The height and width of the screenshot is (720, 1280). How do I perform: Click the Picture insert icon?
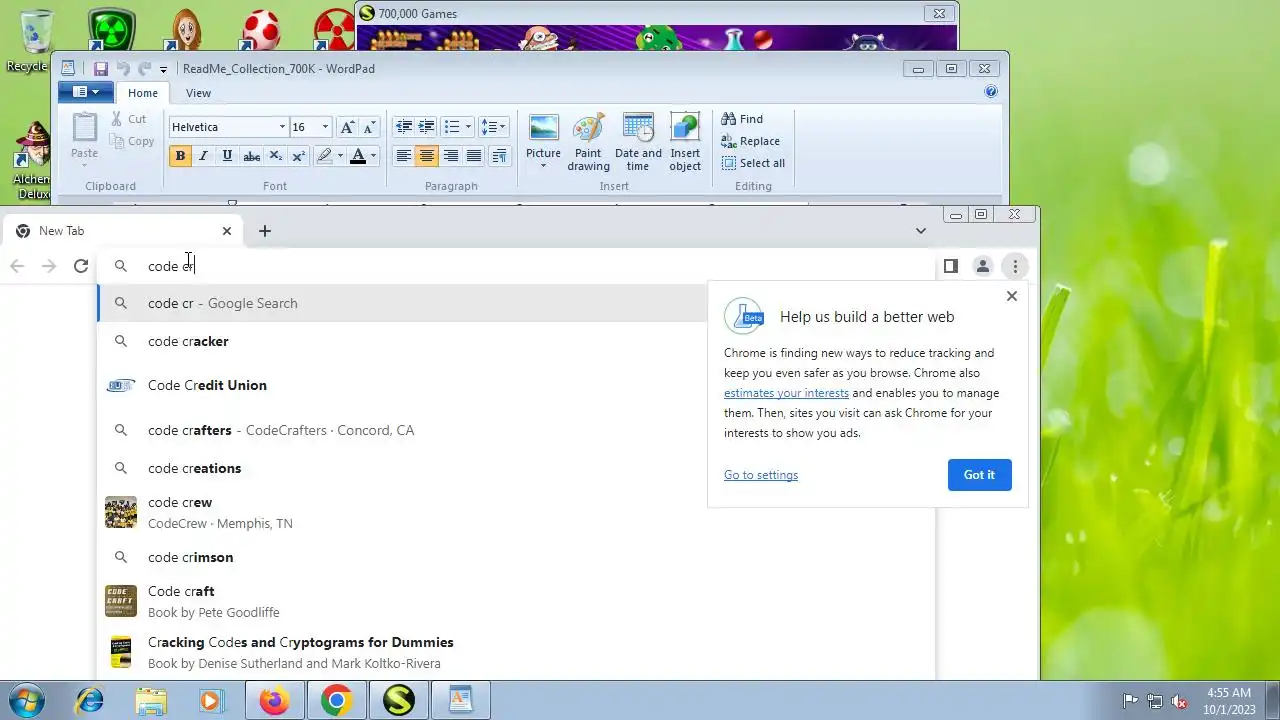[543, 128]
